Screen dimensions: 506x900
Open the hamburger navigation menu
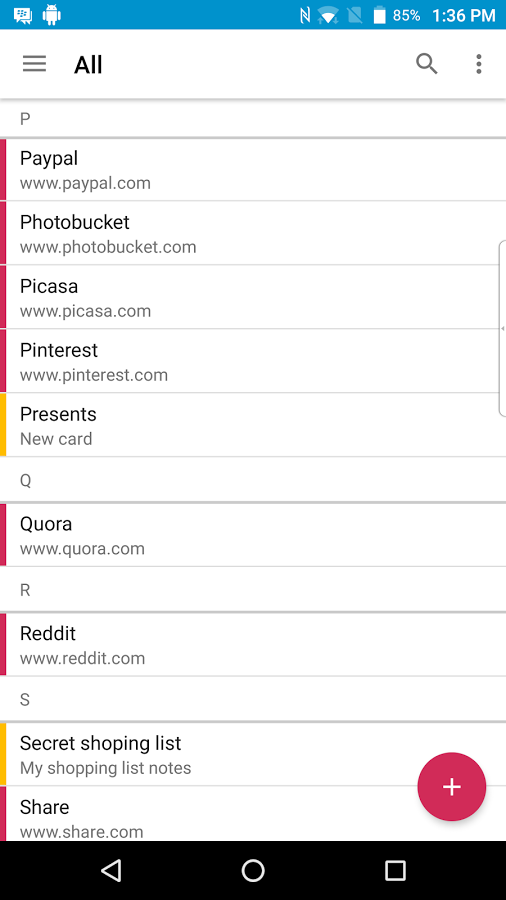tap(34, 64)
